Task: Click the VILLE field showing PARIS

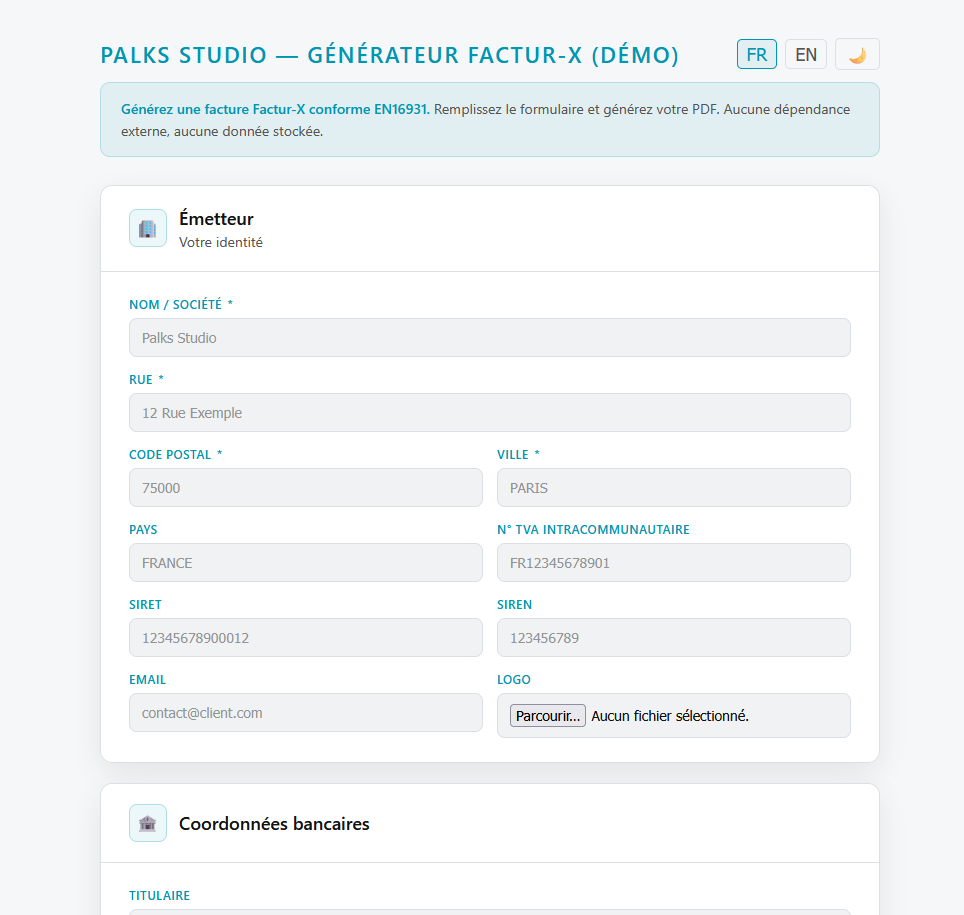Action: [673, 487]
